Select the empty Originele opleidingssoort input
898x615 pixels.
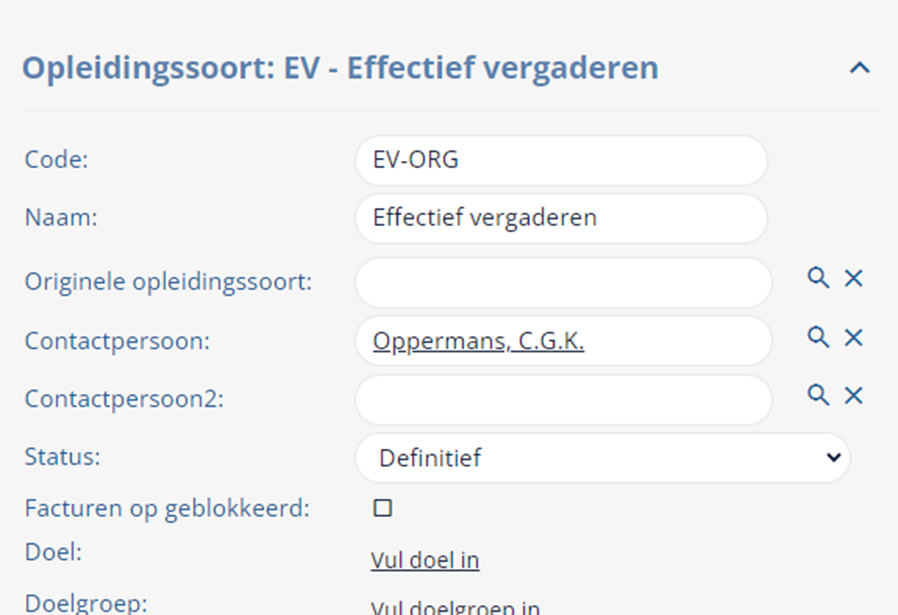[564, 282]
